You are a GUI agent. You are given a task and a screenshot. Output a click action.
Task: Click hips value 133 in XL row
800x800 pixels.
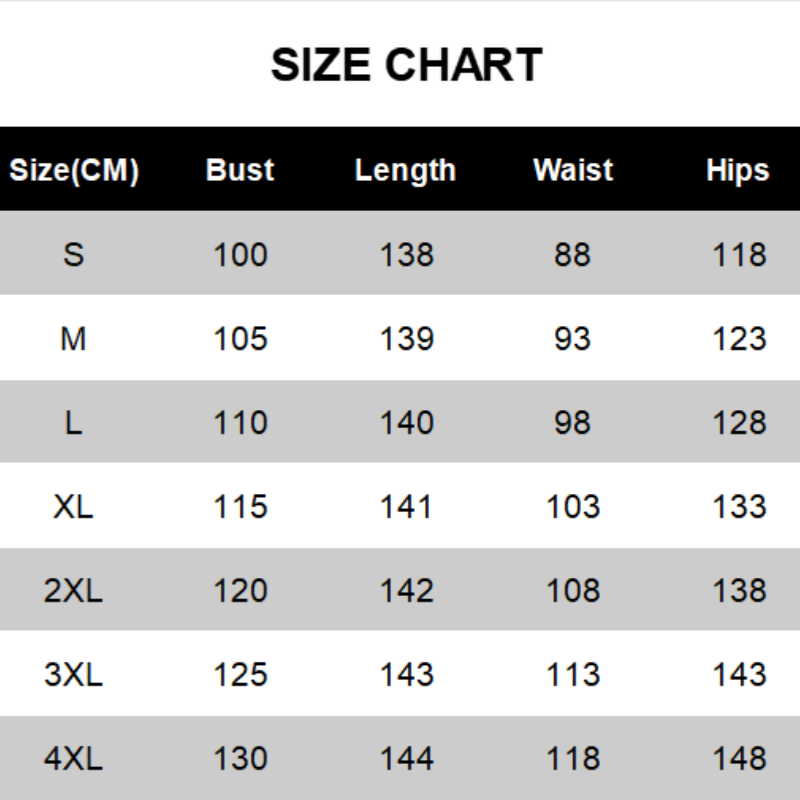(739, 507)
